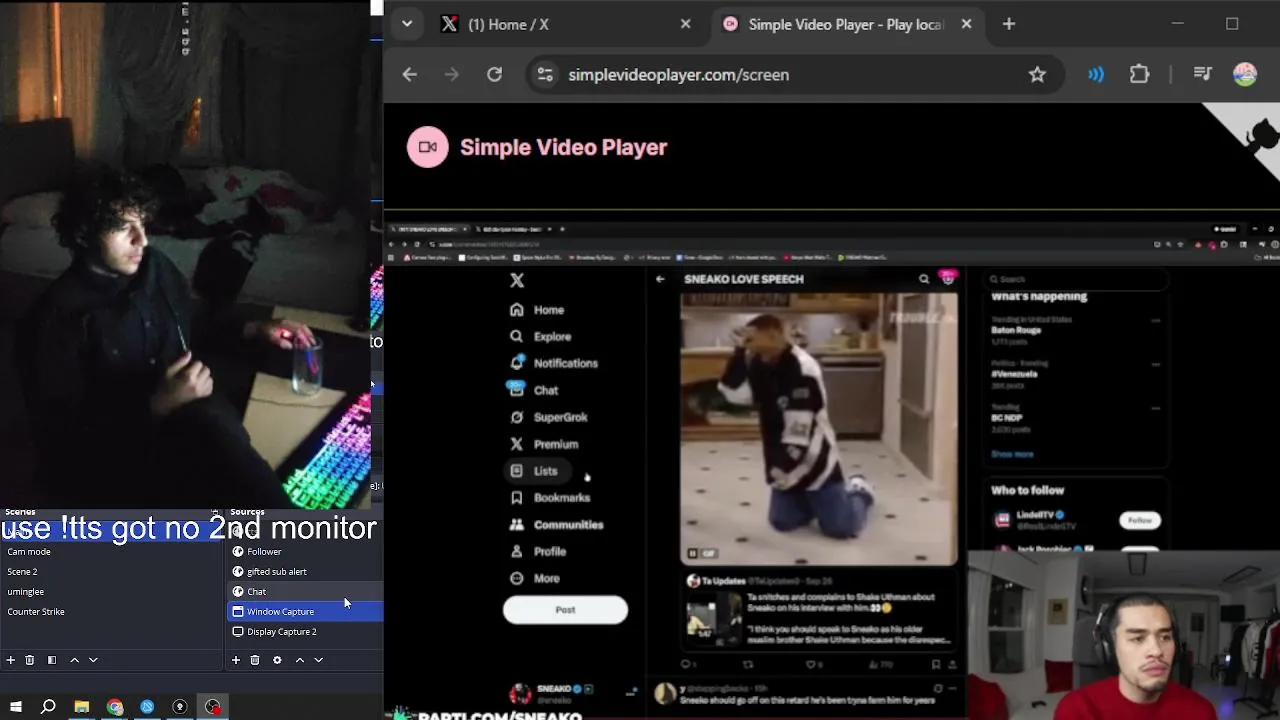Viewport: 1280px width, 720px height.
Task: Open Bookmarks in X sidebar
Action: pyautogui.click(x=550, y=498)
